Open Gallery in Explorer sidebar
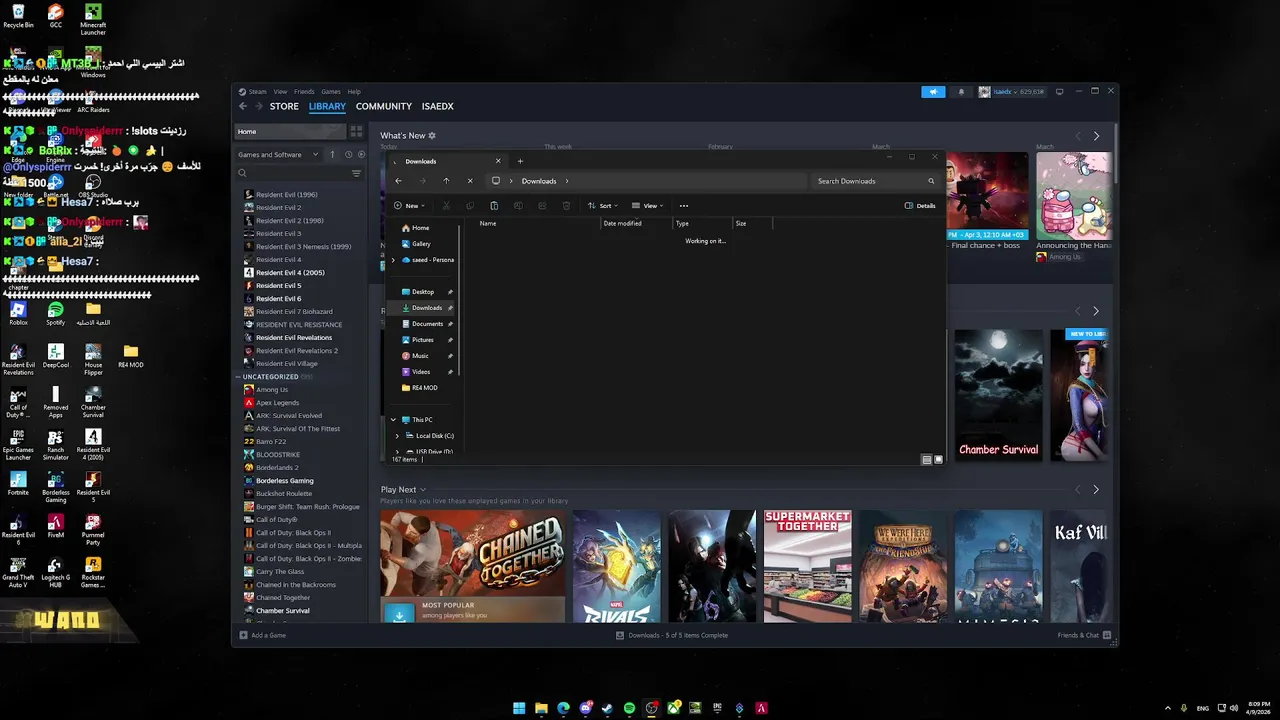This screenshot has height=720, width=1280. point(416,244)
